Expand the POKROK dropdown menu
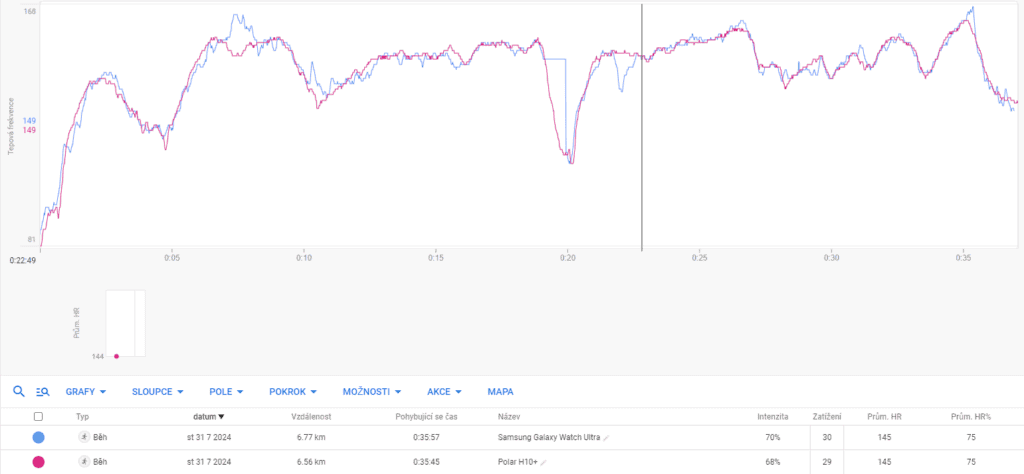 [293, 392]
